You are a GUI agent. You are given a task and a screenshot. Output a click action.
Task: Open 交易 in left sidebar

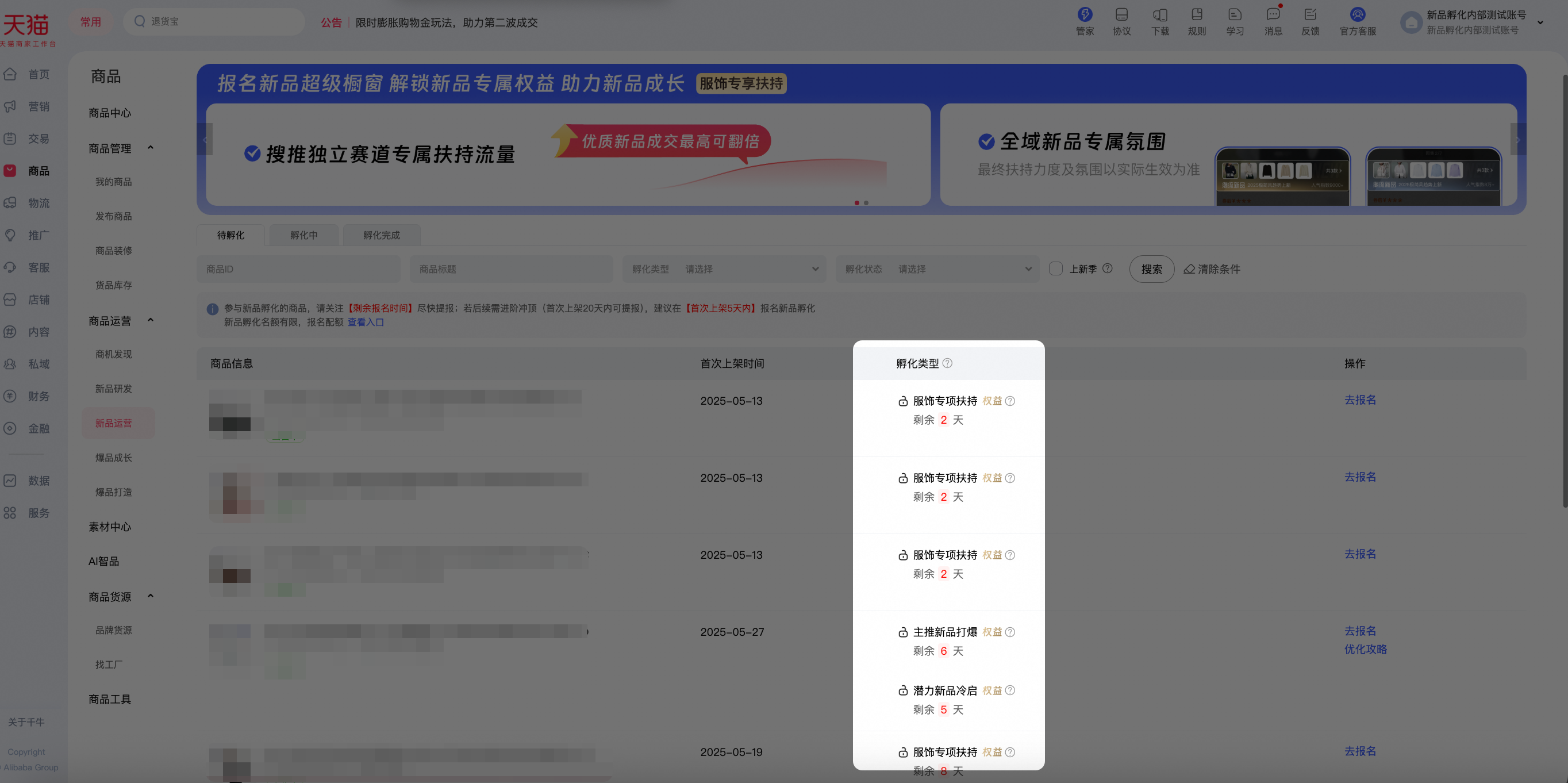[x=28, y=139]
